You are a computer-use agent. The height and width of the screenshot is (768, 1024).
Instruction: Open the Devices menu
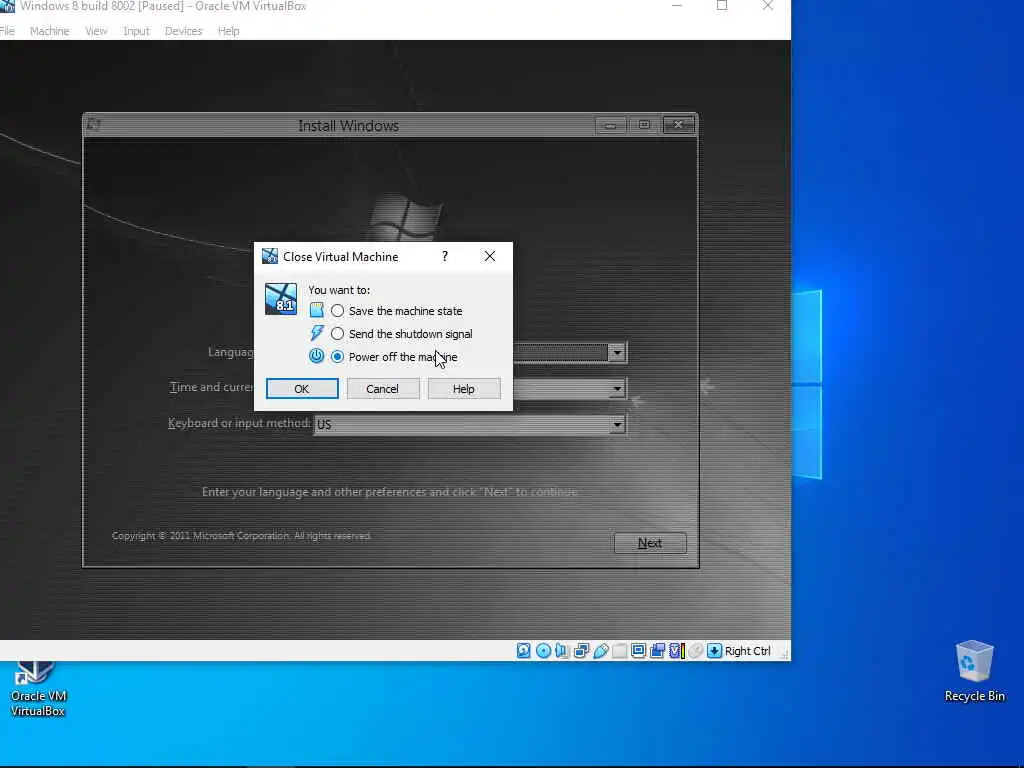pos(184,31)
